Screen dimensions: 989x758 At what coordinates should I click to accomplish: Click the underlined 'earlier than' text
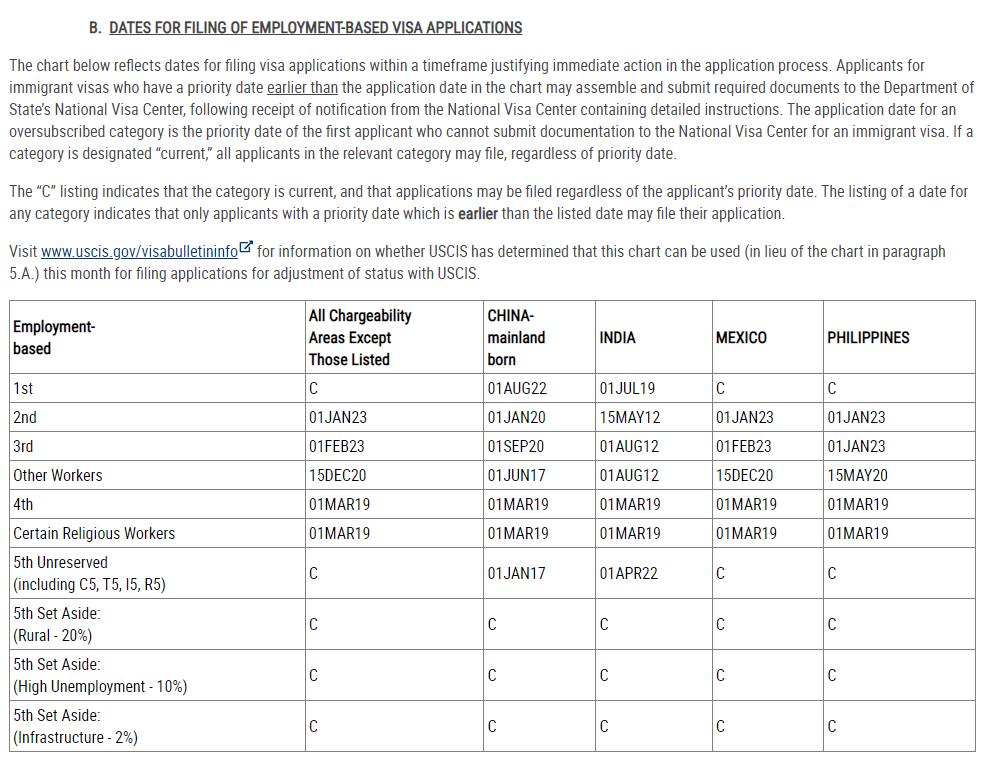coord(302,88)
